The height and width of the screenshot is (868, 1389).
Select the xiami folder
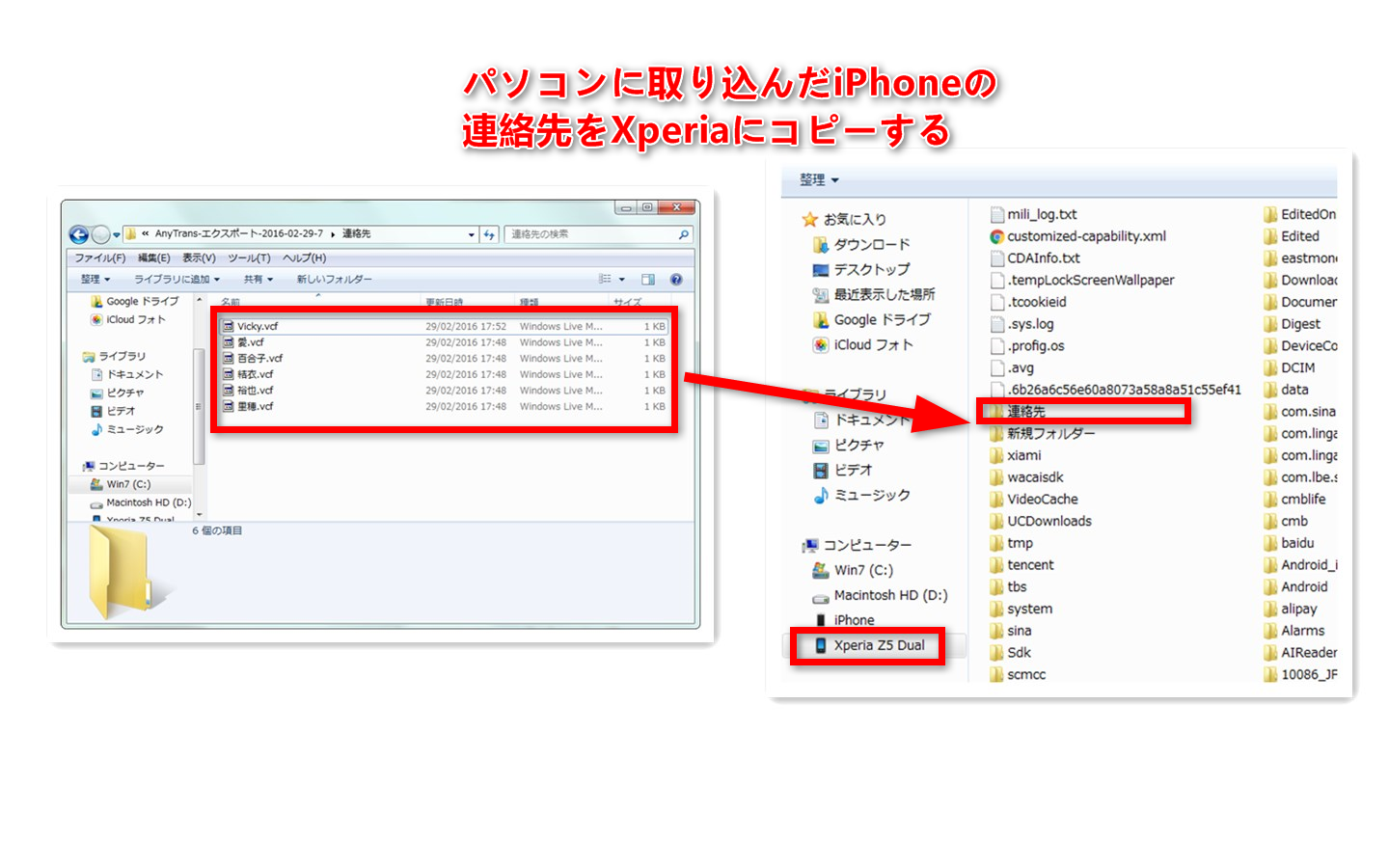[1016, 455]
